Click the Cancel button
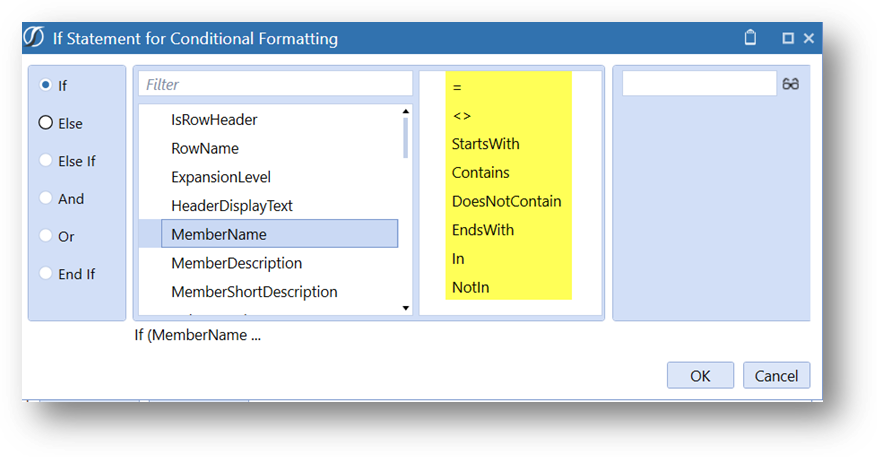 (x=776, y=375)
